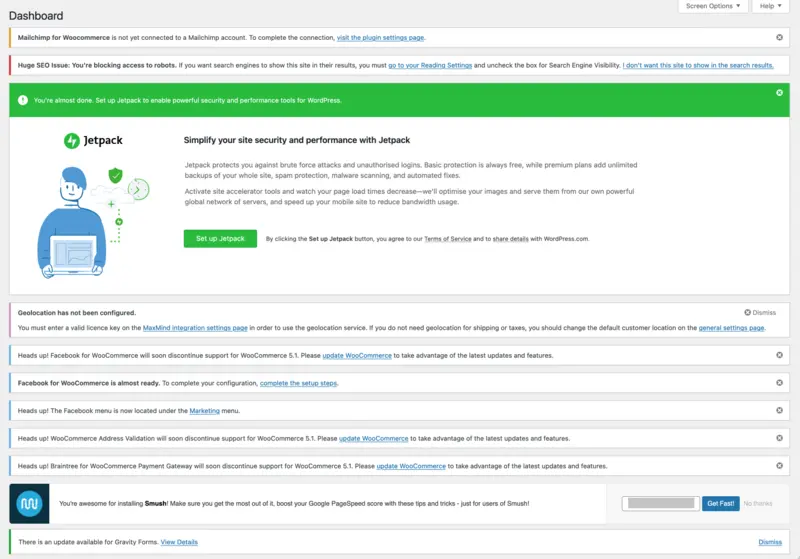Click 'Geolocation has not been configured.' text

(77, 313)
